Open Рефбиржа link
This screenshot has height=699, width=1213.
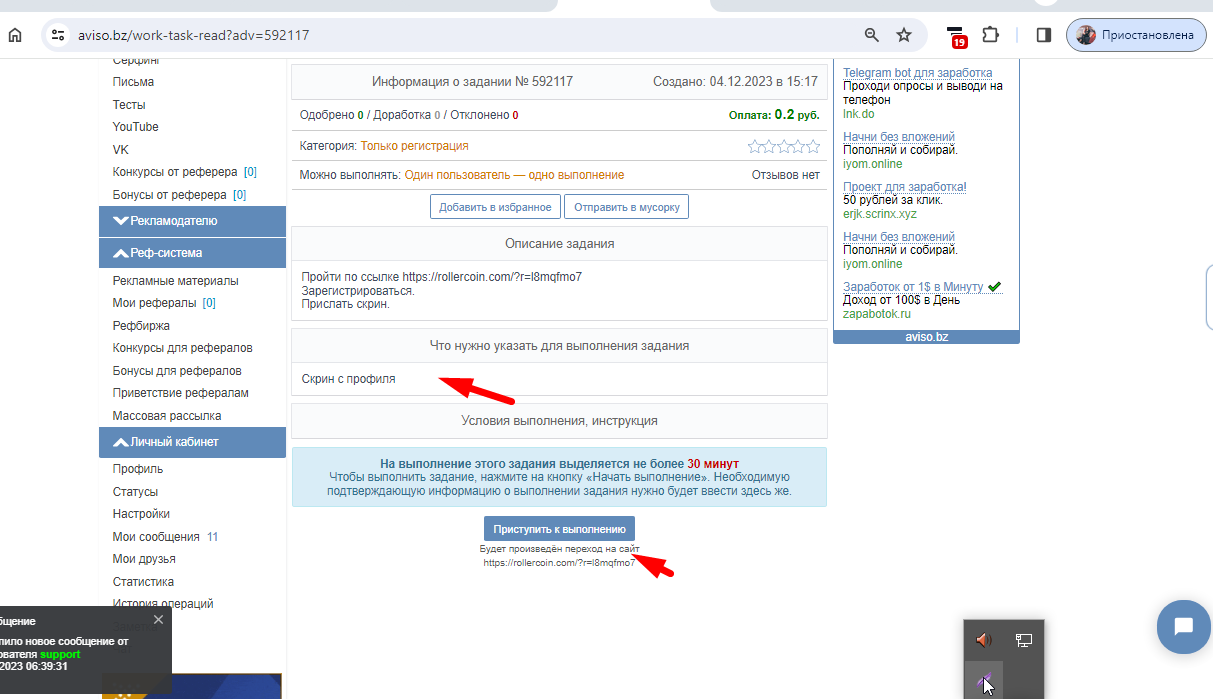click(x=141, y=326)
